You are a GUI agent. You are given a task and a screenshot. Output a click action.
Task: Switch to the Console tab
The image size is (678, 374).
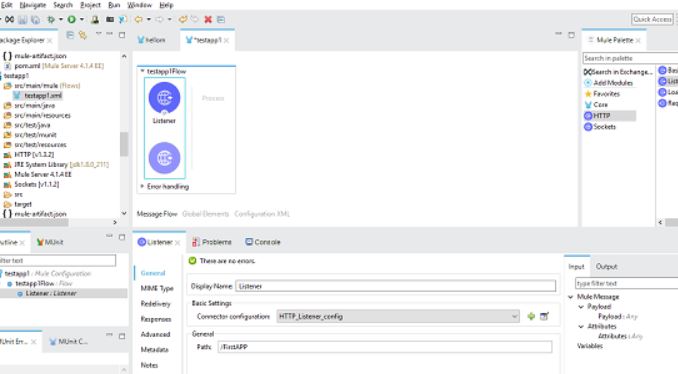click(x=263, y=242)
